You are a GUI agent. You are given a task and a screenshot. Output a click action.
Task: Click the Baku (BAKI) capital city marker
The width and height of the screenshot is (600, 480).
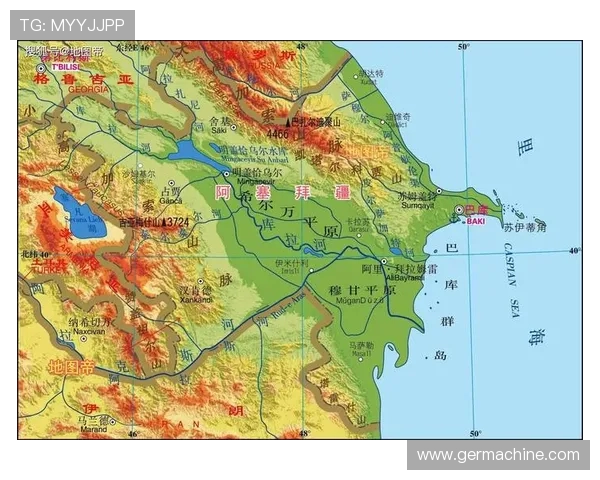[460, 210]
